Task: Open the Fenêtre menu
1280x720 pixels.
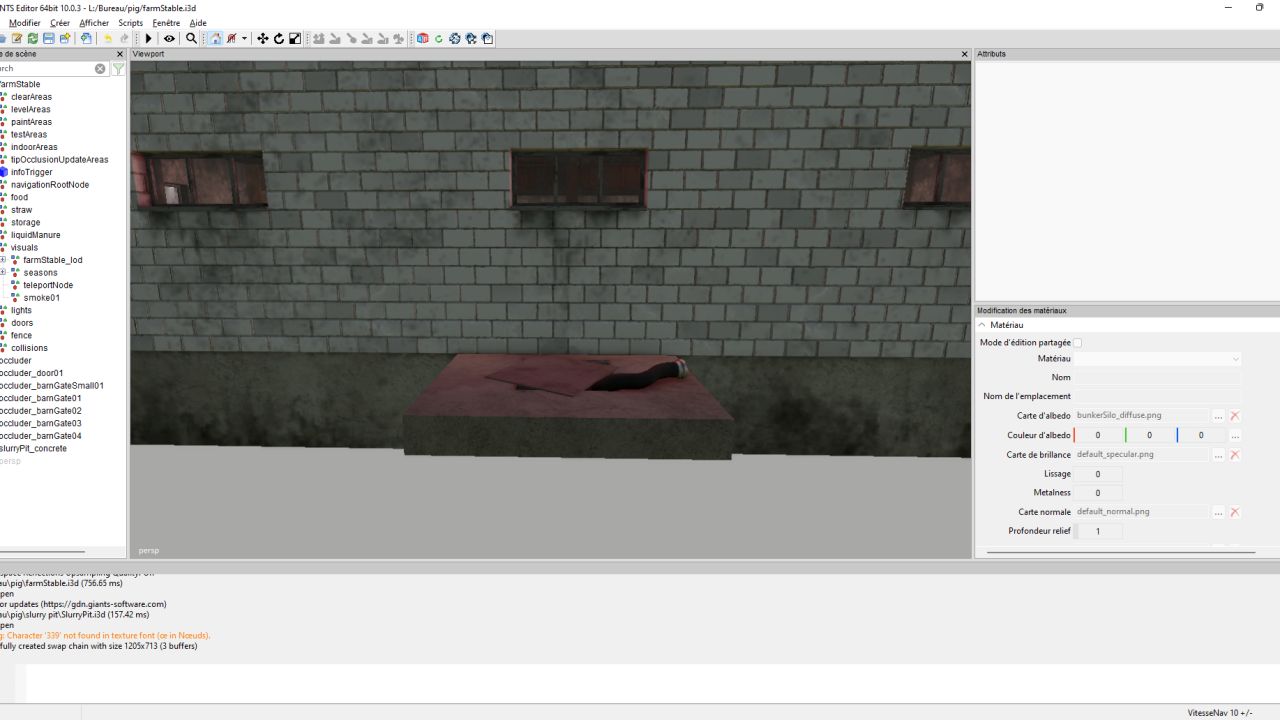Action: pos(166,23)
